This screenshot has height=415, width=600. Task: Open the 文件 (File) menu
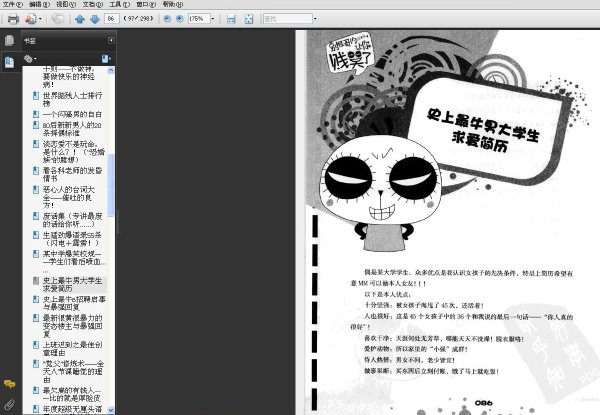point(13,4)
